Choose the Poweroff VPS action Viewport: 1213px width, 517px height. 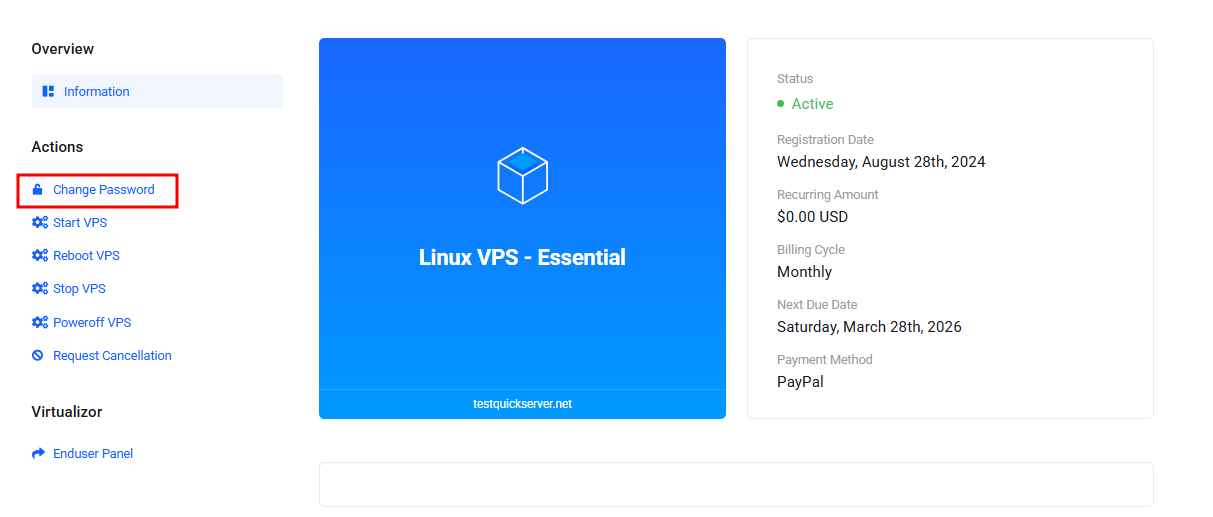click(x=92, y=323)
